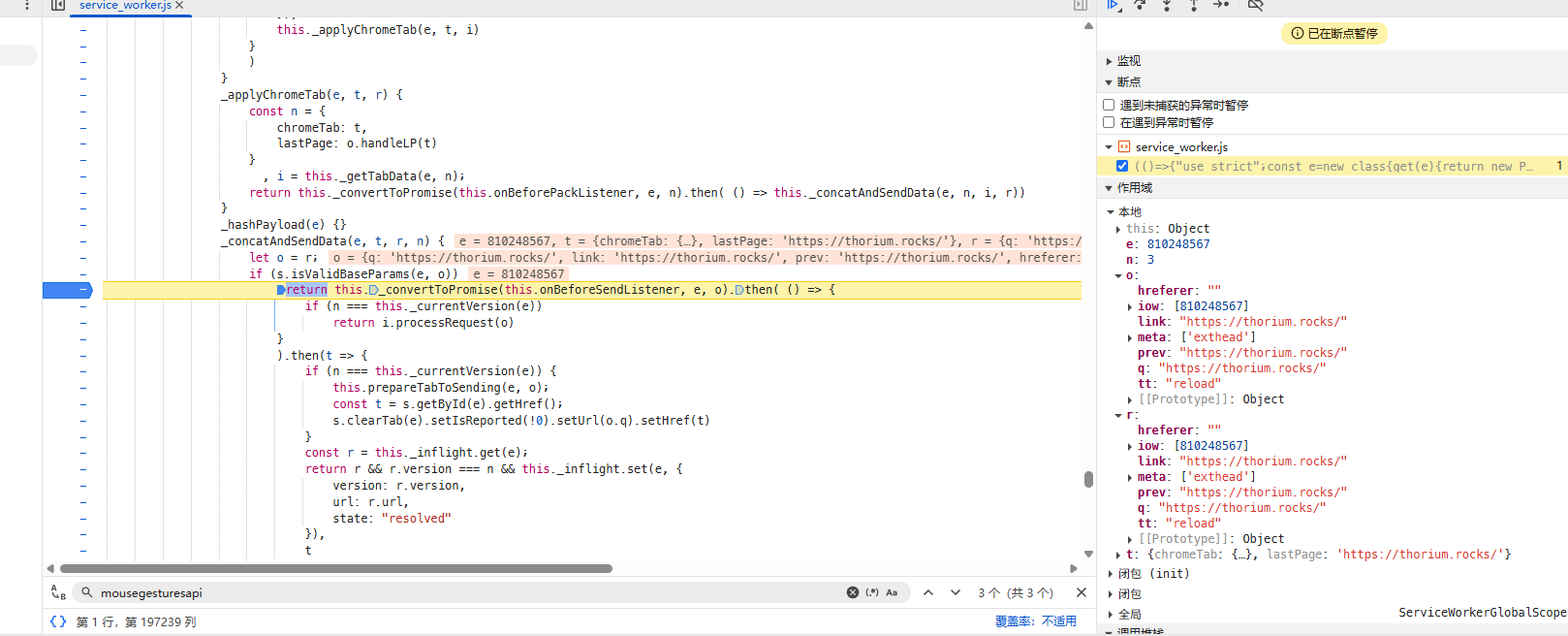Focus the mousegesturesapi search field
This screenshot has width=1568, height=636.
click(465, 592)
